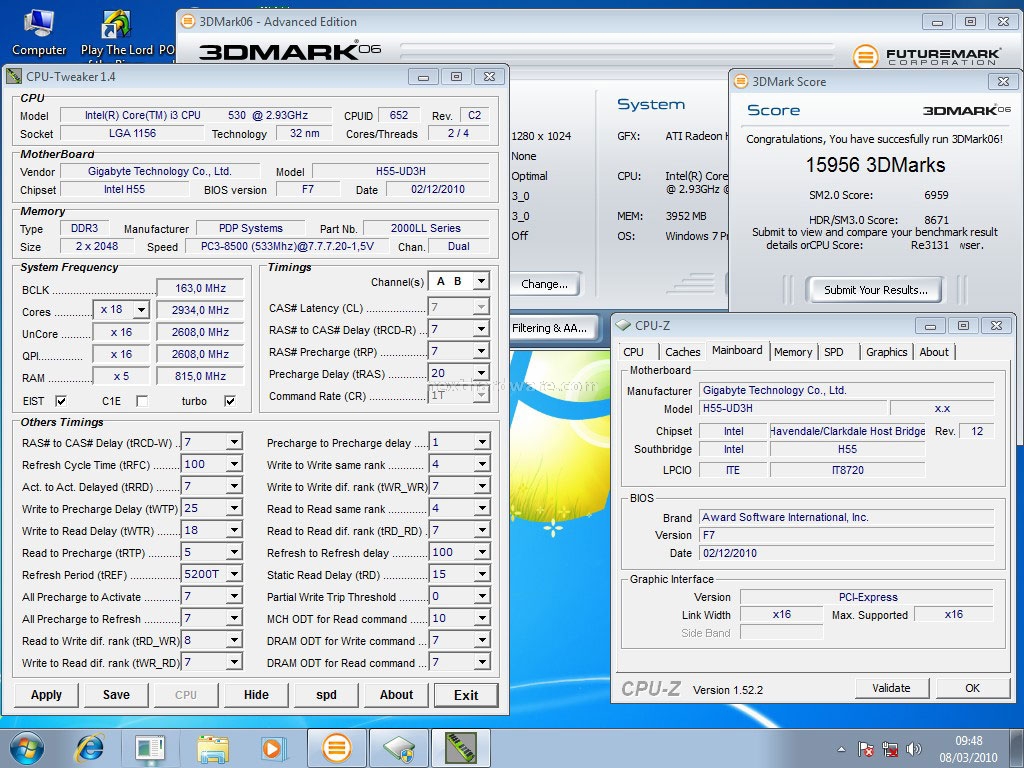Open Refresh to Refresh delay dropdown
This screenshot has width=1024, height=768.
482,552
